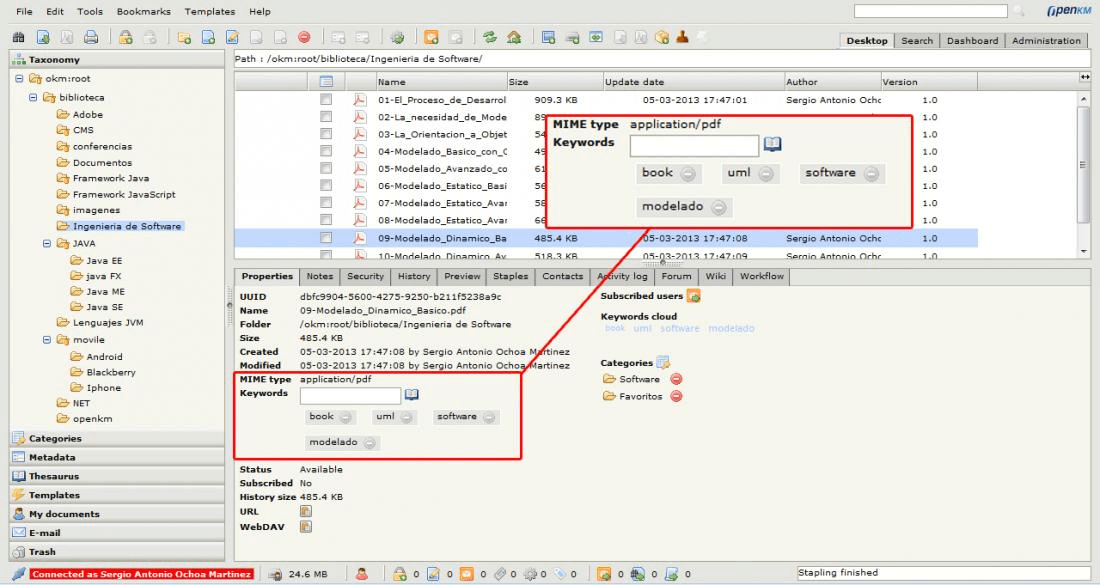1100x585 pixels.
Task: Check the box for 06-Modelado_Estatico_Basi file
Action: pos(326,185)
